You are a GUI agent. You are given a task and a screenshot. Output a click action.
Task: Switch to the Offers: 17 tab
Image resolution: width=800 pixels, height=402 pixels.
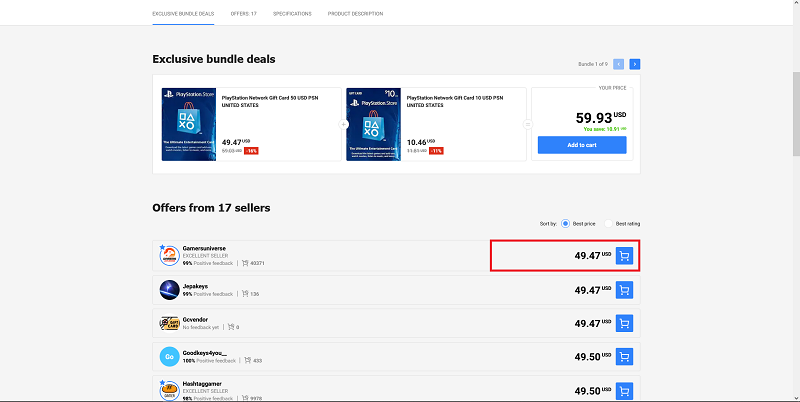245,13
